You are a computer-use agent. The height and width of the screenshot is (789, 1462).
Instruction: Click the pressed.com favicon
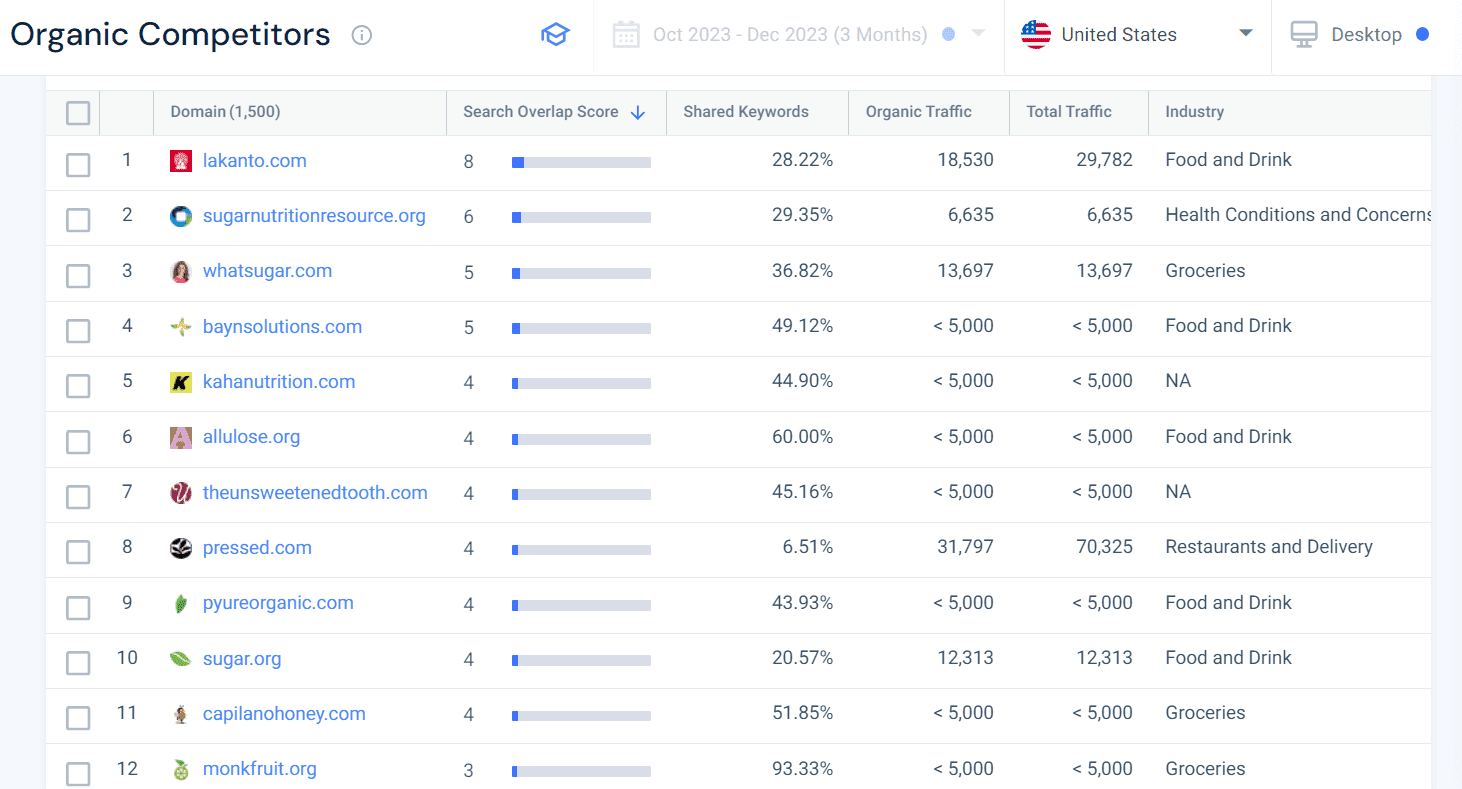[x=181, y=548]
